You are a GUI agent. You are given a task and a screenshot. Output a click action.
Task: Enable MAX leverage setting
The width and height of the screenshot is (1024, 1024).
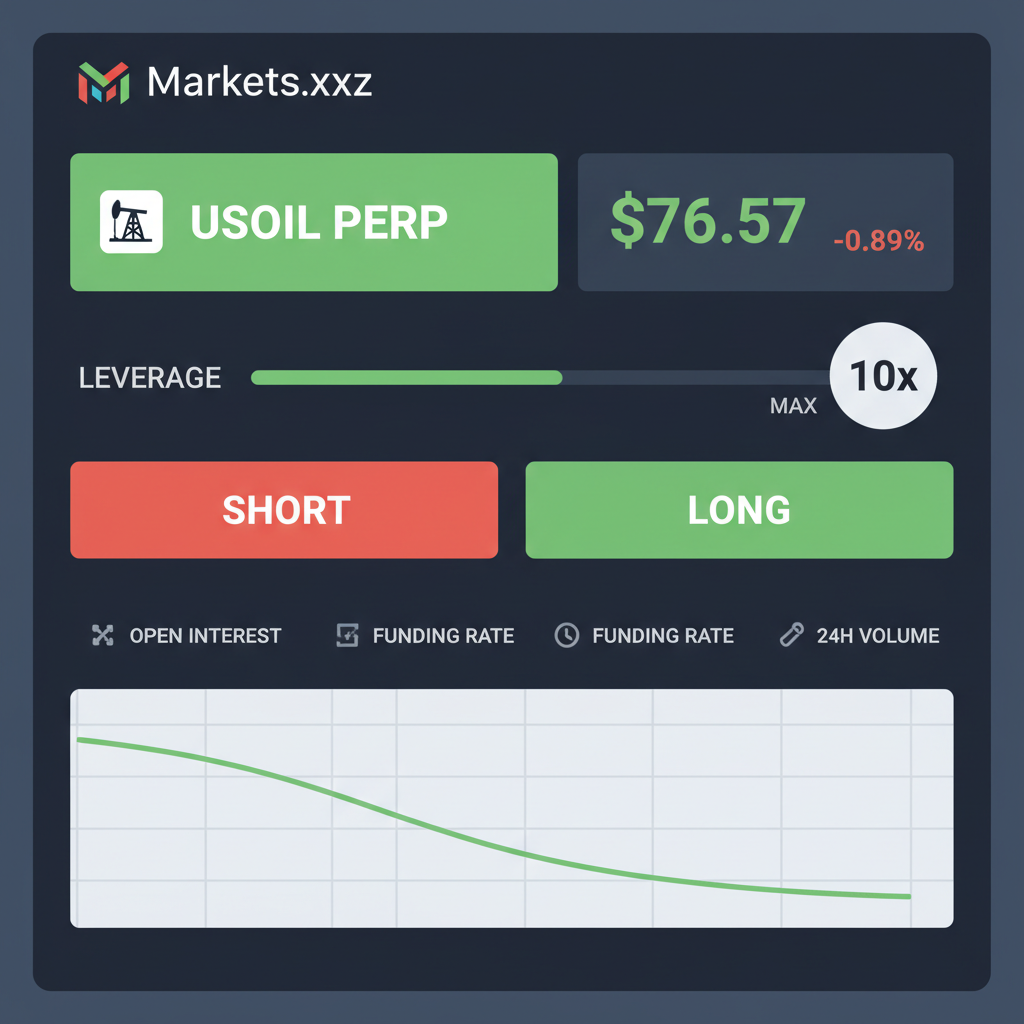pos(793,405)
